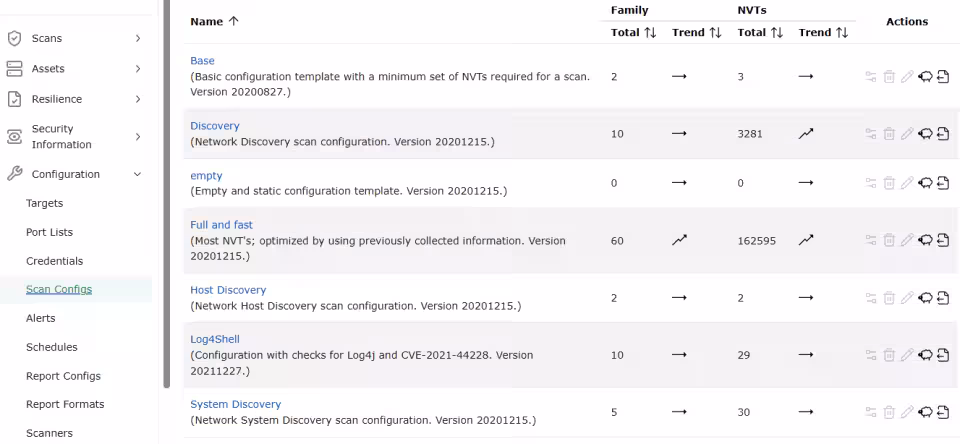The image size is (960, 444).
Task: Expand the Assets sidebar section
Action: click(138, 69)
